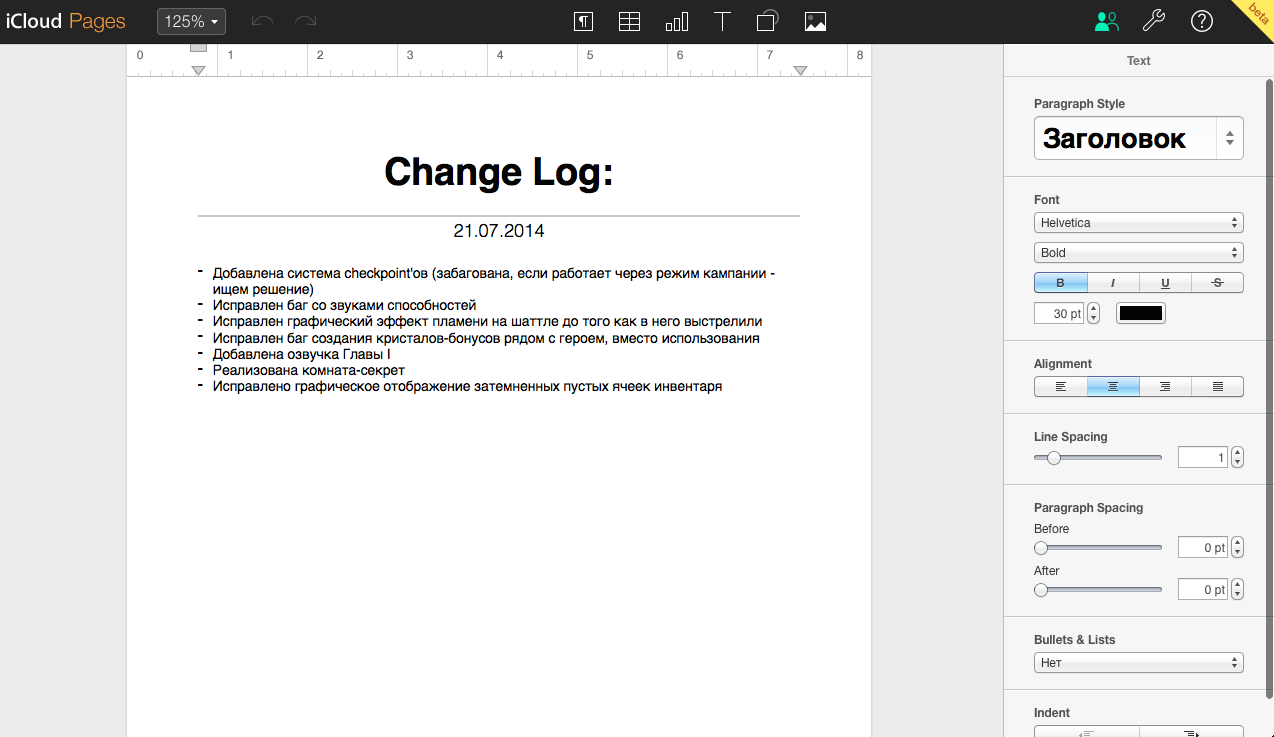Redo the last action
The image size is (1274, 737).
[306, 21]
